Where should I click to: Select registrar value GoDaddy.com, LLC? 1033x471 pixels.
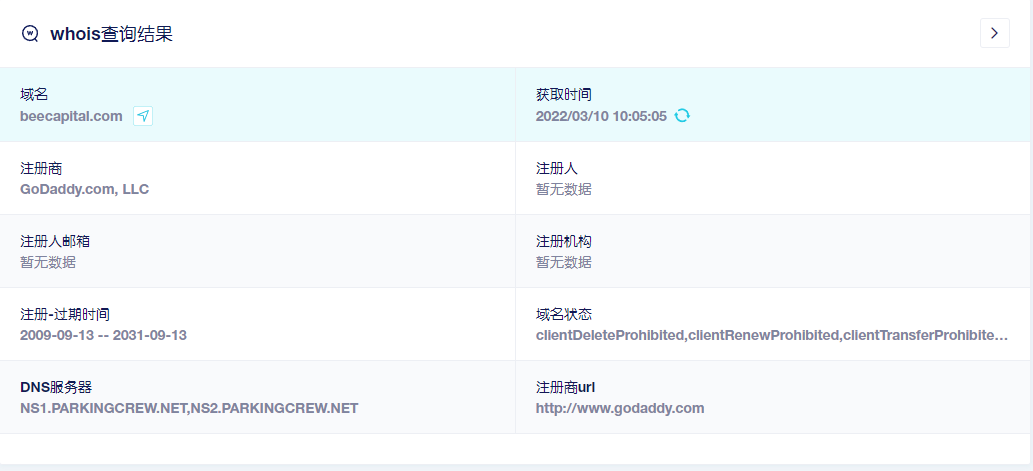[x=85, y=190]
